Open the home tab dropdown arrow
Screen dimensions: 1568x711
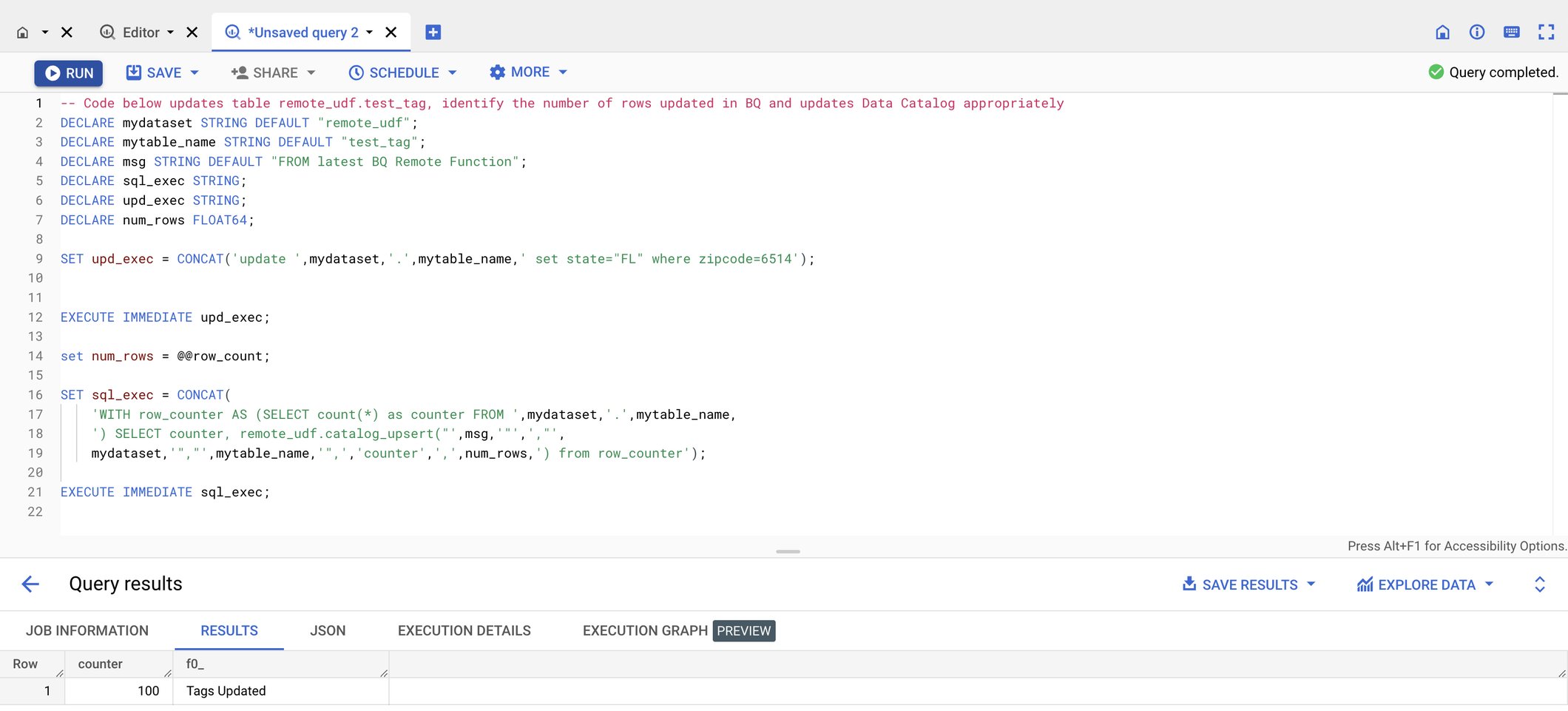point(44,33)
